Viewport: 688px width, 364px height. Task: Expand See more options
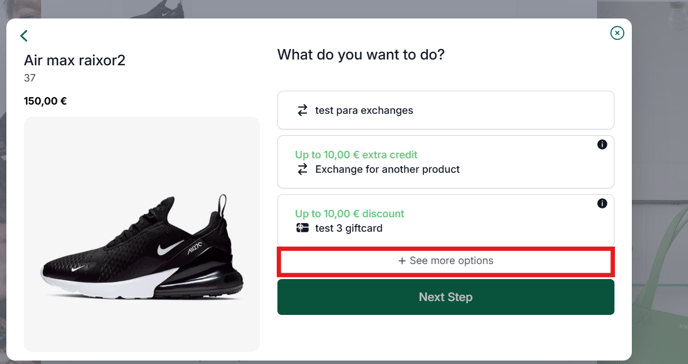(x=446, y=261)
